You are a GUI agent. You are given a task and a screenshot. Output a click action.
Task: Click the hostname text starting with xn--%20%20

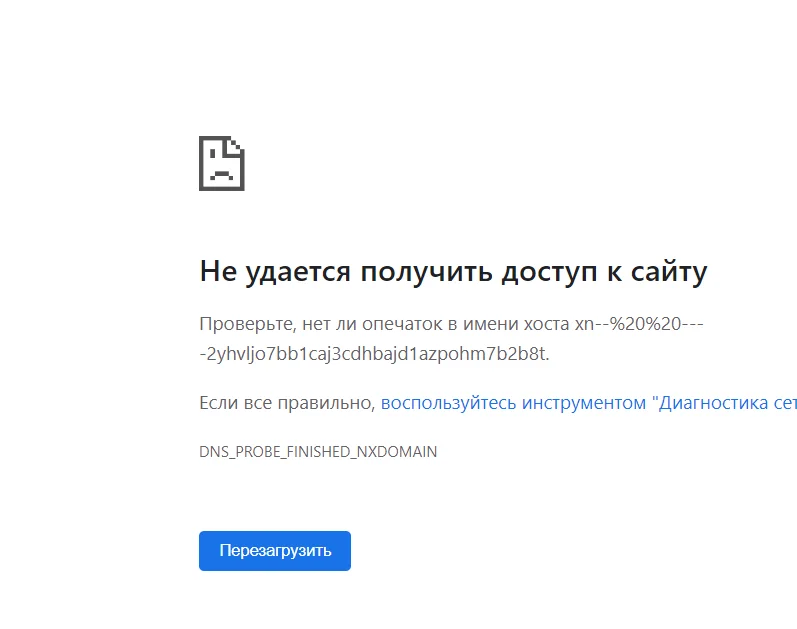pyautogui.click(x=451, y=338)
